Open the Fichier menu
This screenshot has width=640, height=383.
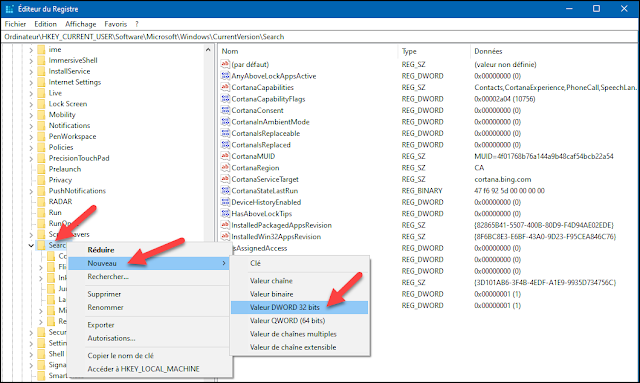pos(15,24)
